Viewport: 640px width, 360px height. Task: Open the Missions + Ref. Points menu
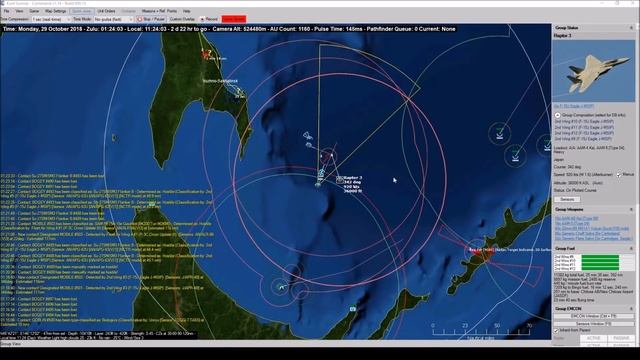click(x=159, y=11)
